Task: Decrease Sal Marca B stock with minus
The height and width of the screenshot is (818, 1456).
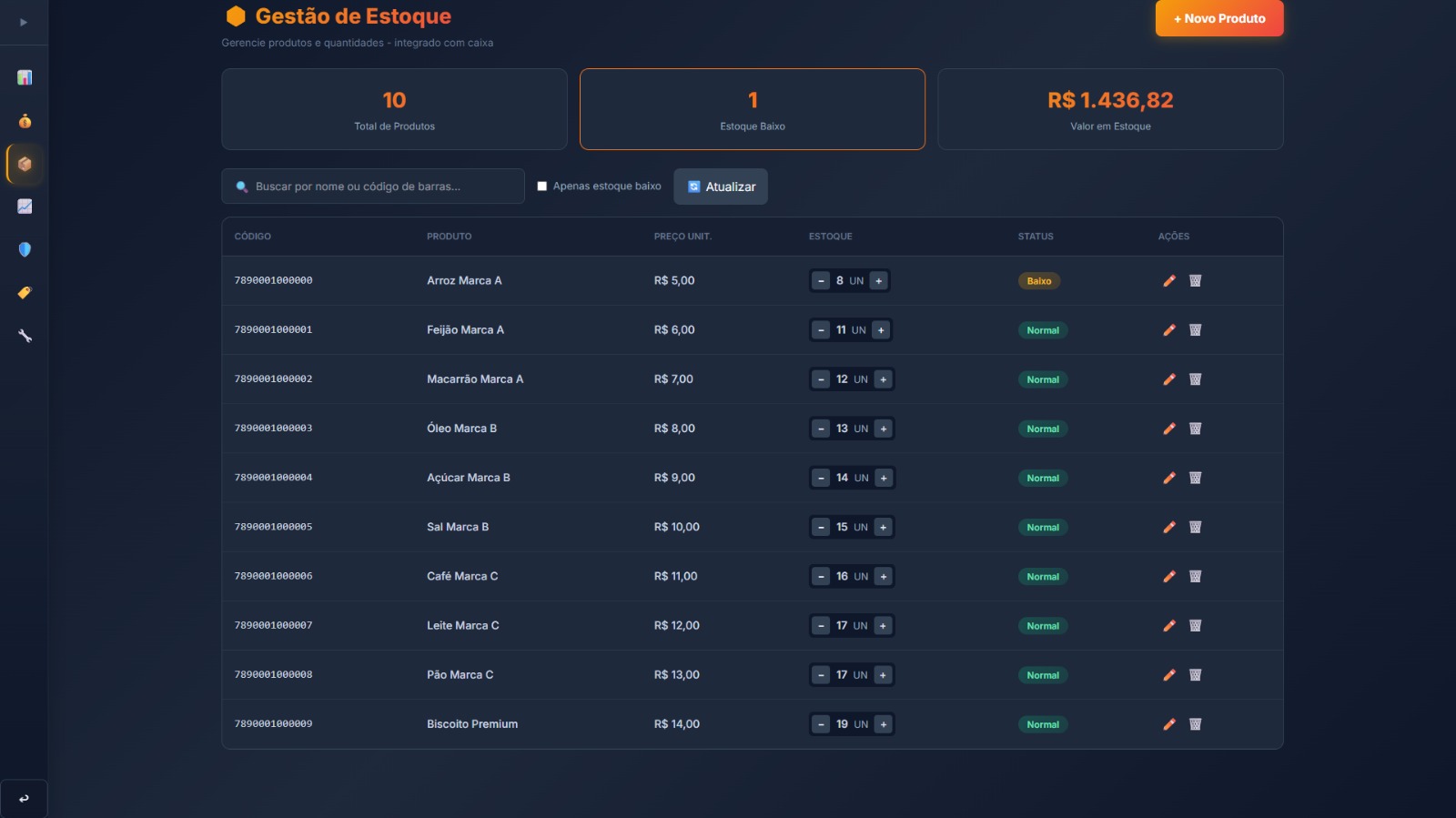Action: pos(821,527)
